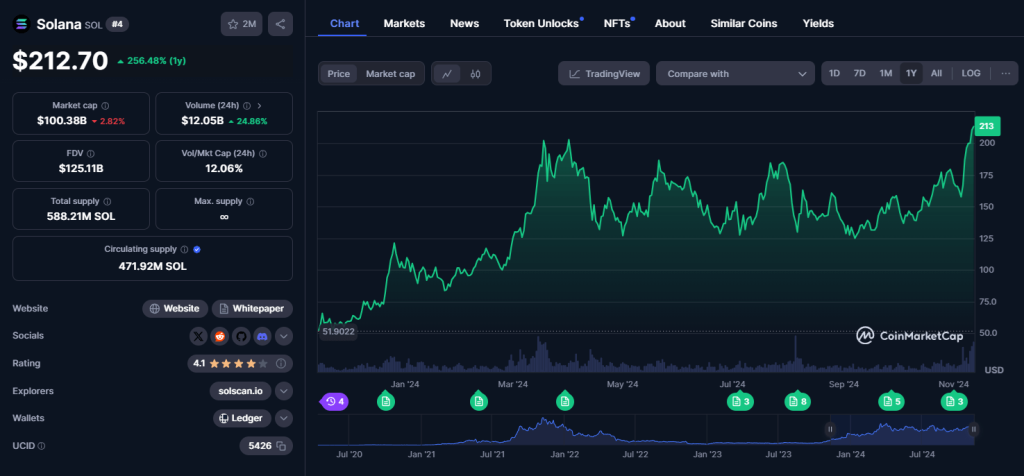This screenshot has height=476, width=1024.
Task: Open Volume (24h) info icon
Action: pos(247,105)
